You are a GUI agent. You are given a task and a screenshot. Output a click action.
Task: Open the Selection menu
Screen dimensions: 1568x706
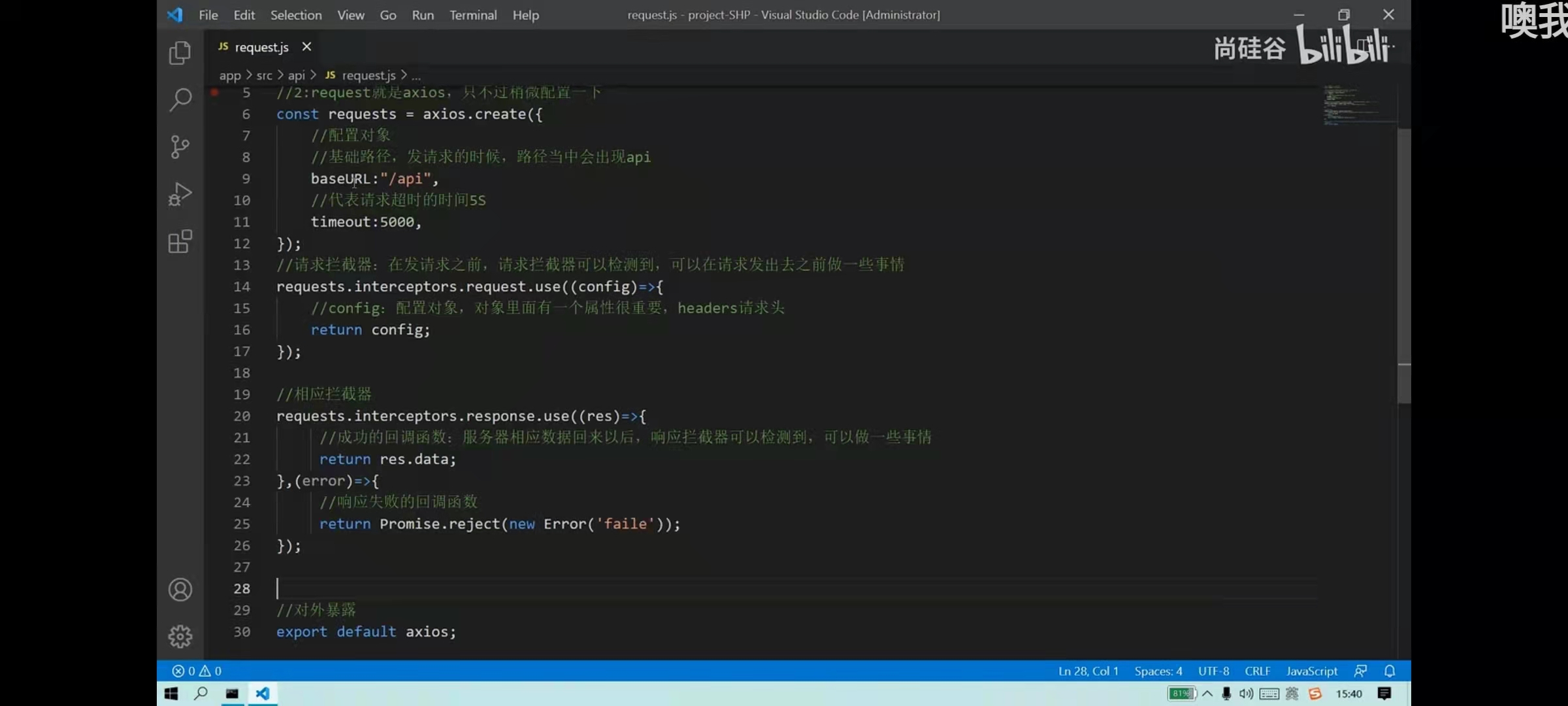coord(295,15)
